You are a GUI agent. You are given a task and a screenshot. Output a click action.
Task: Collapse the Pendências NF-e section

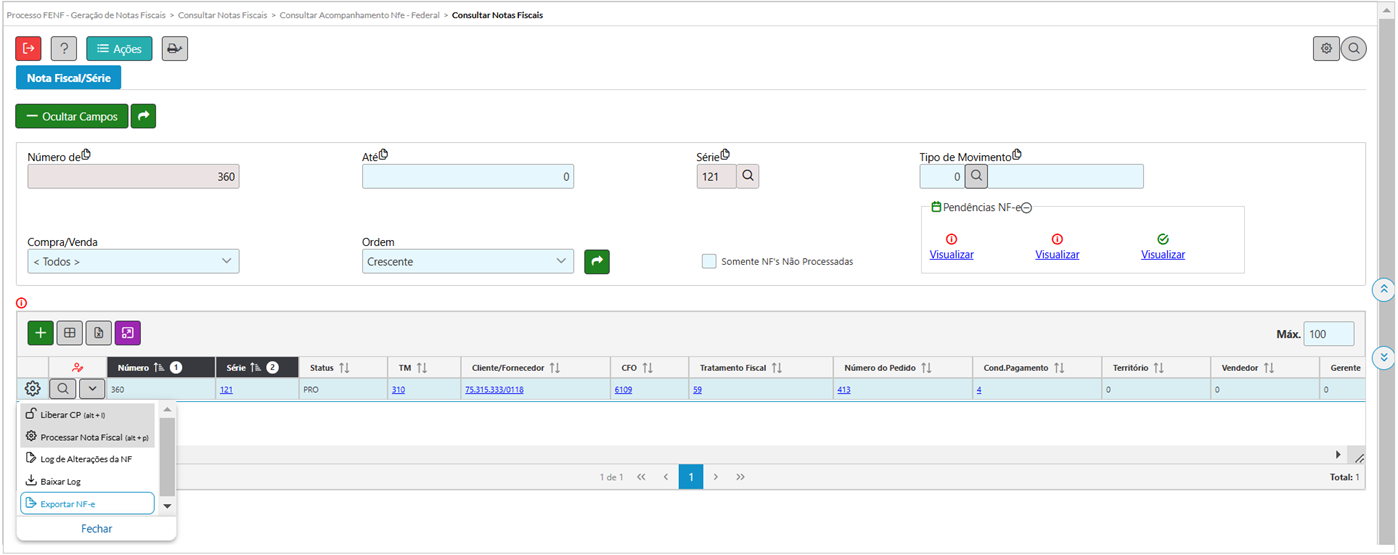1027,208
